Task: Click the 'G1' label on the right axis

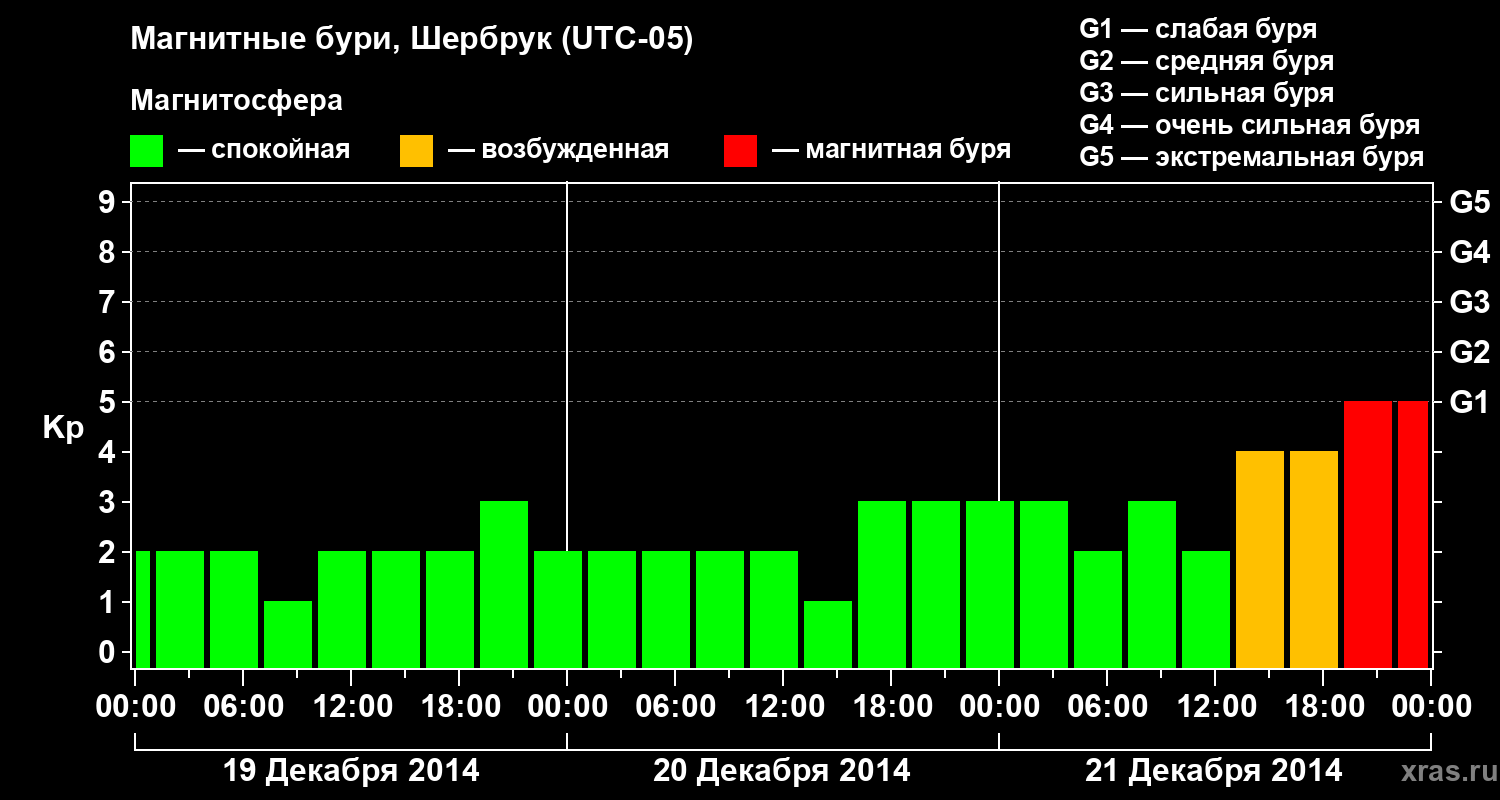Action: click(1469, 402)
